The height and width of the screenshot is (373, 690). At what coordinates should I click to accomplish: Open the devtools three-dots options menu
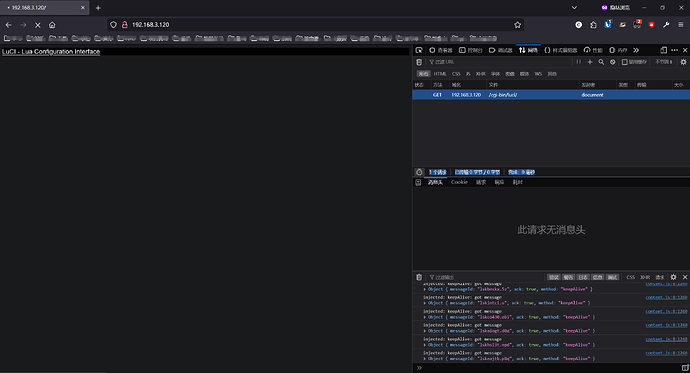coord(675,50)
